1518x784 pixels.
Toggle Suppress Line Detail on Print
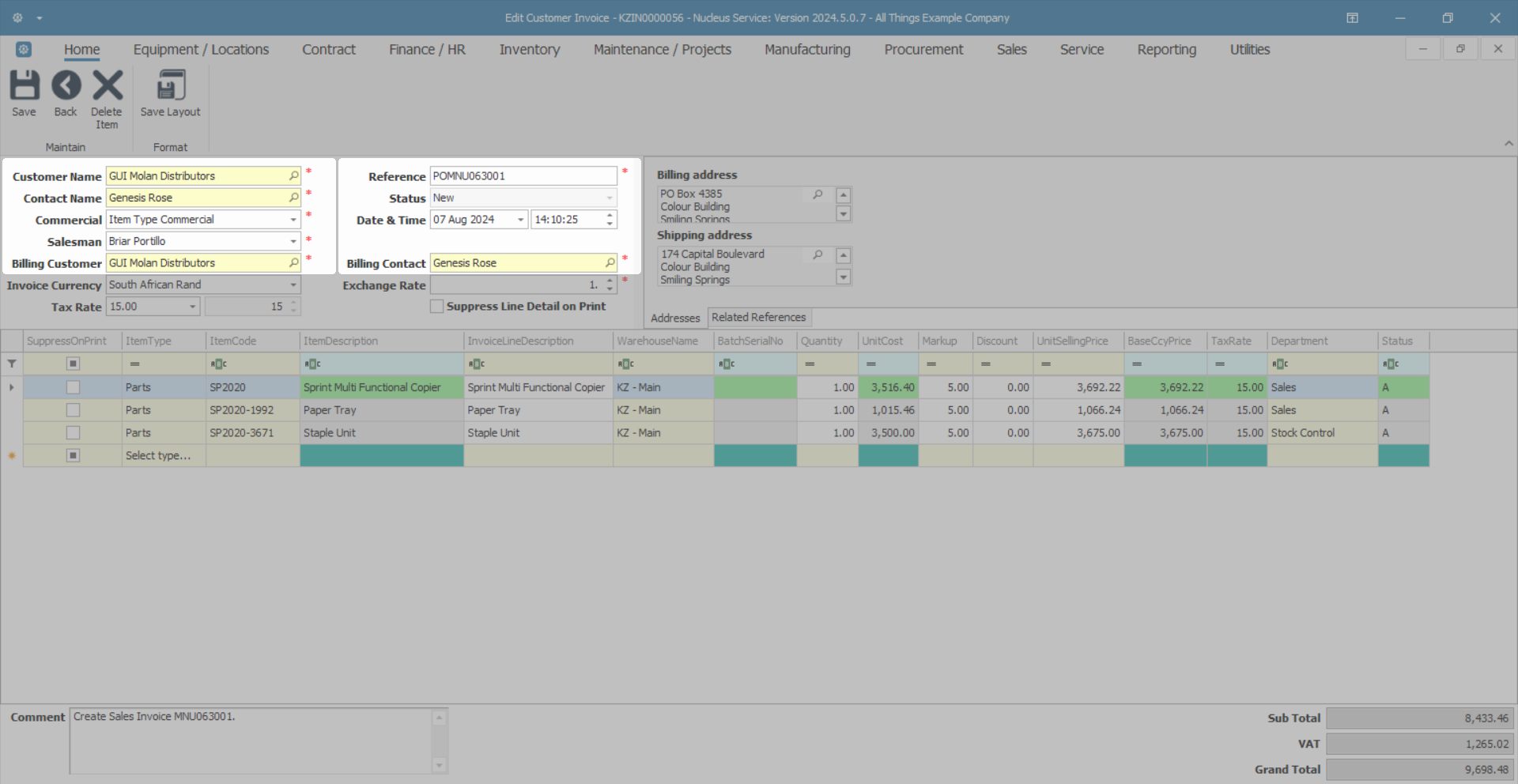436,306
